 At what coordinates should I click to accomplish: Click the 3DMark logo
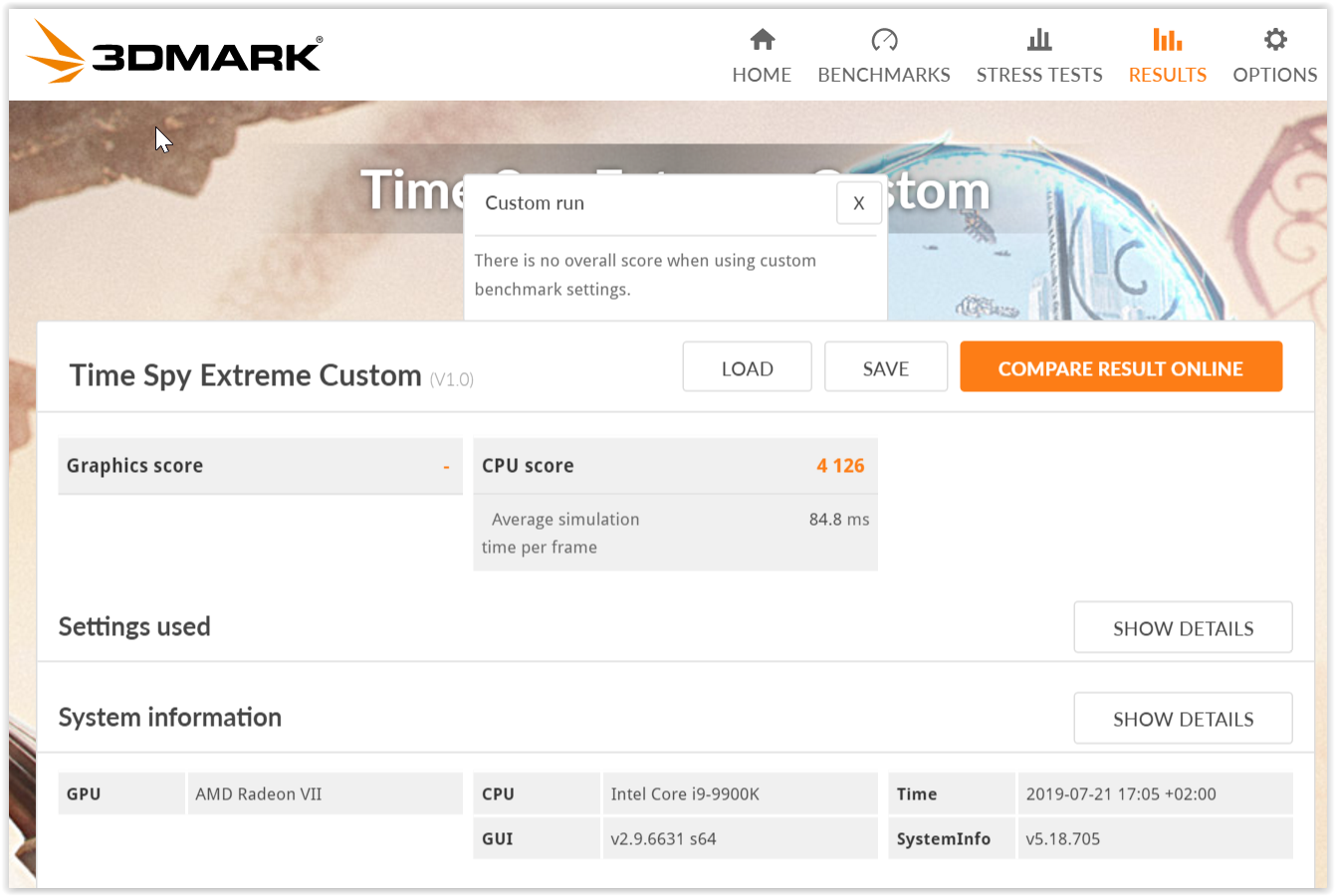(x=174, y=52)
